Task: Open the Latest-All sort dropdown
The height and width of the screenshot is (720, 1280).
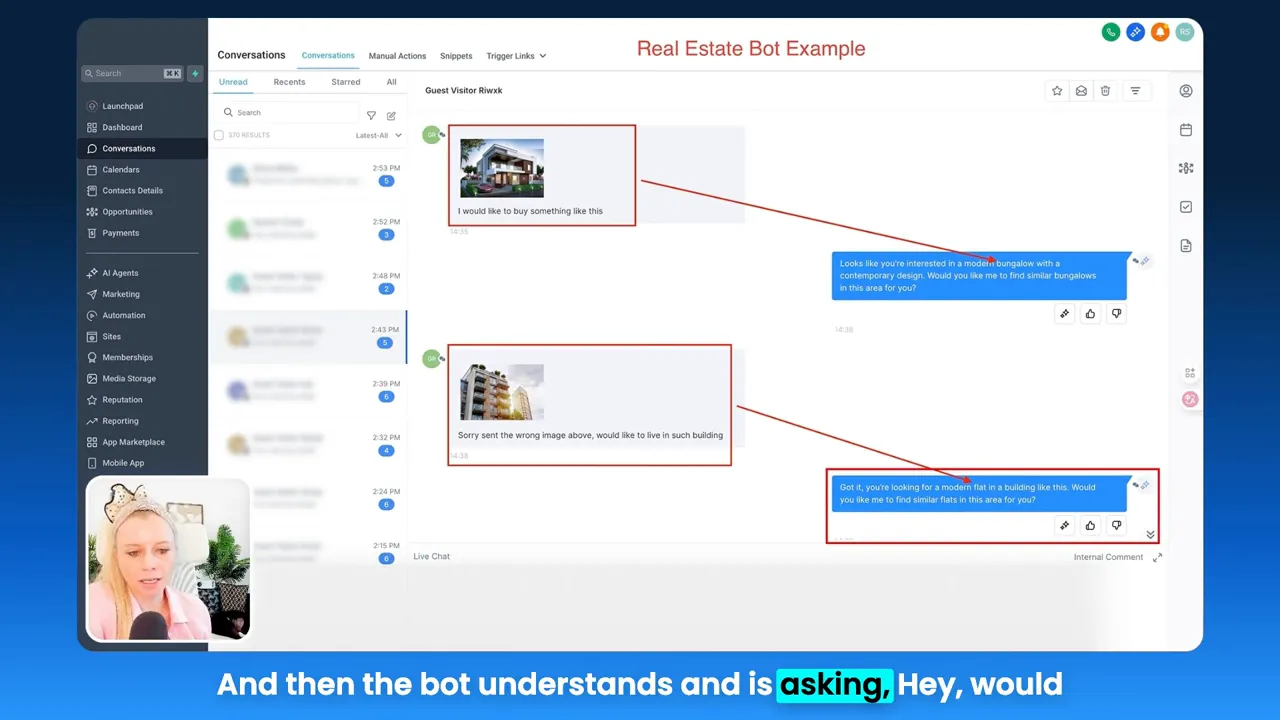Action: click(378, 135)
